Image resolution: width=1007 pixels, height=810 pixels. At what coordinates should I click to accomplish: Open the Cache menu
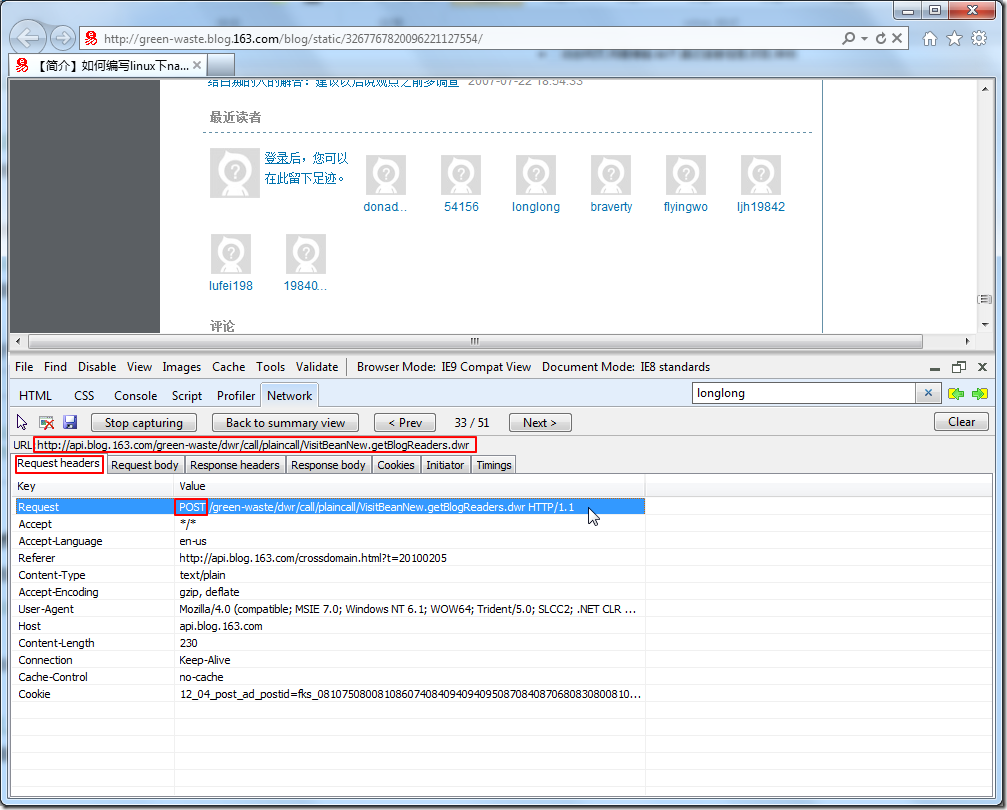click(x=229, y=367)
